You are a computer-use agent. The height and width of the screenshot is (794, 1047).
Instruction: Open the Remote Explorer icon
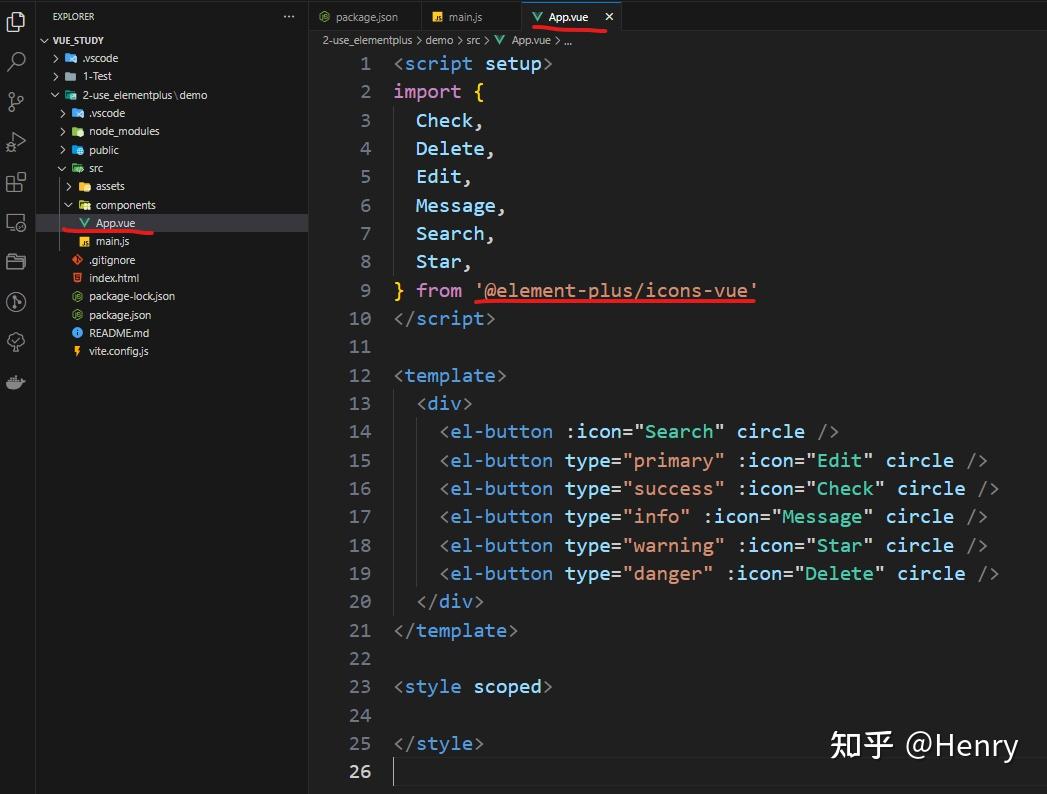(x=15, y=222)
